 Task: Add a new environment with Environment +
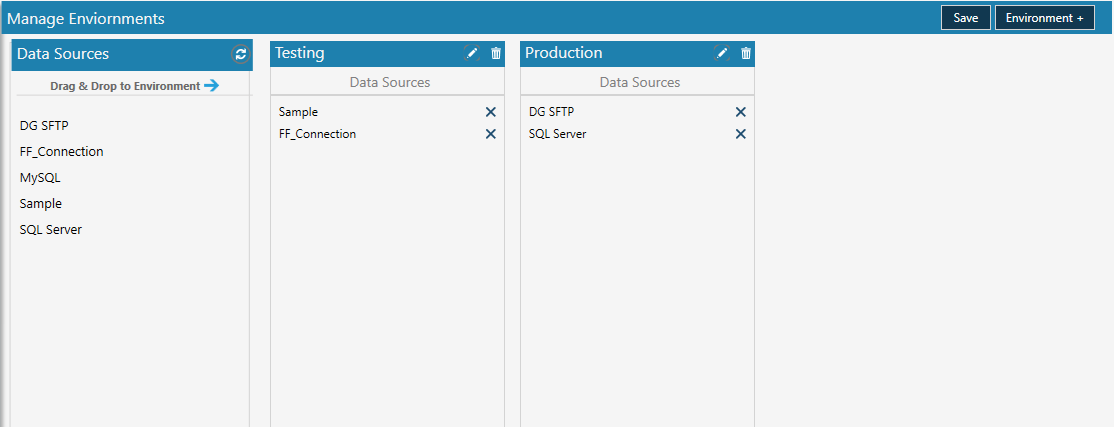point(1044,18)
